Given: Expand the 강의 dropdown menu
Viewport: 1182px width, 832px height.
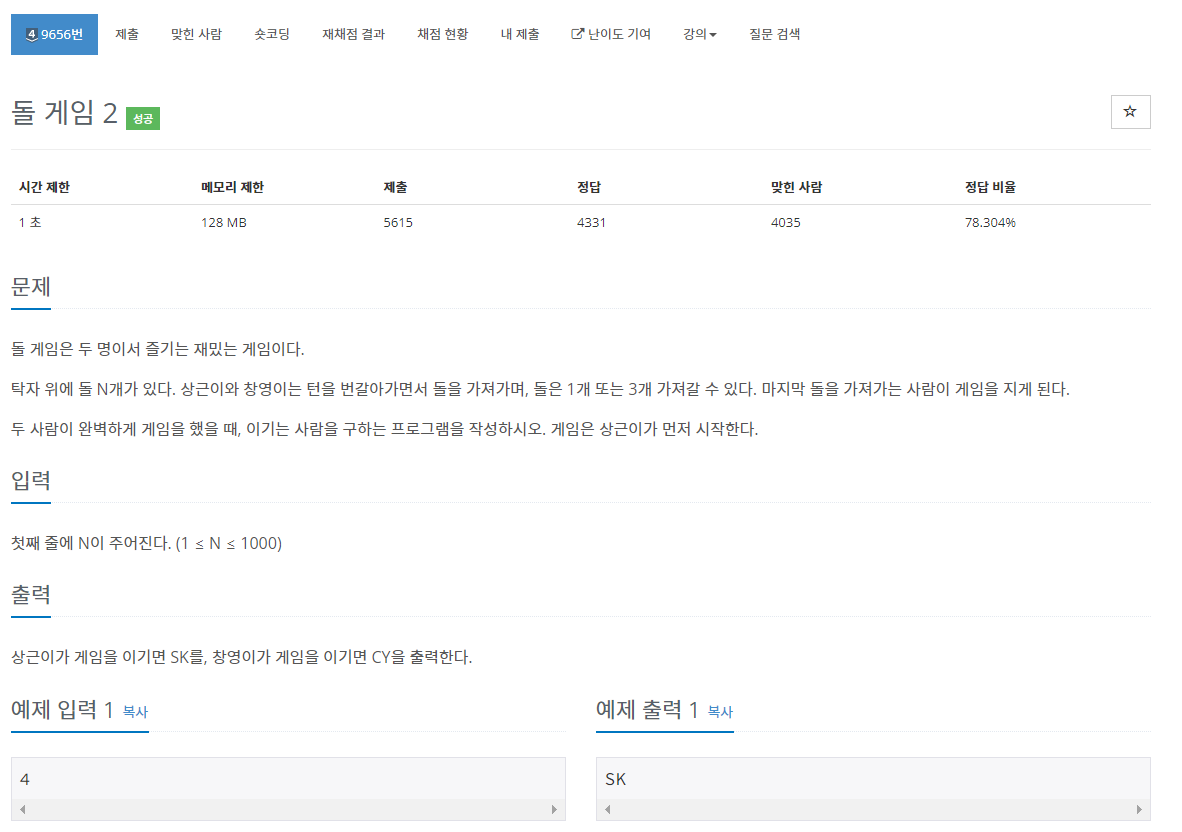Looking at the screenshot, I should (700, 34).
